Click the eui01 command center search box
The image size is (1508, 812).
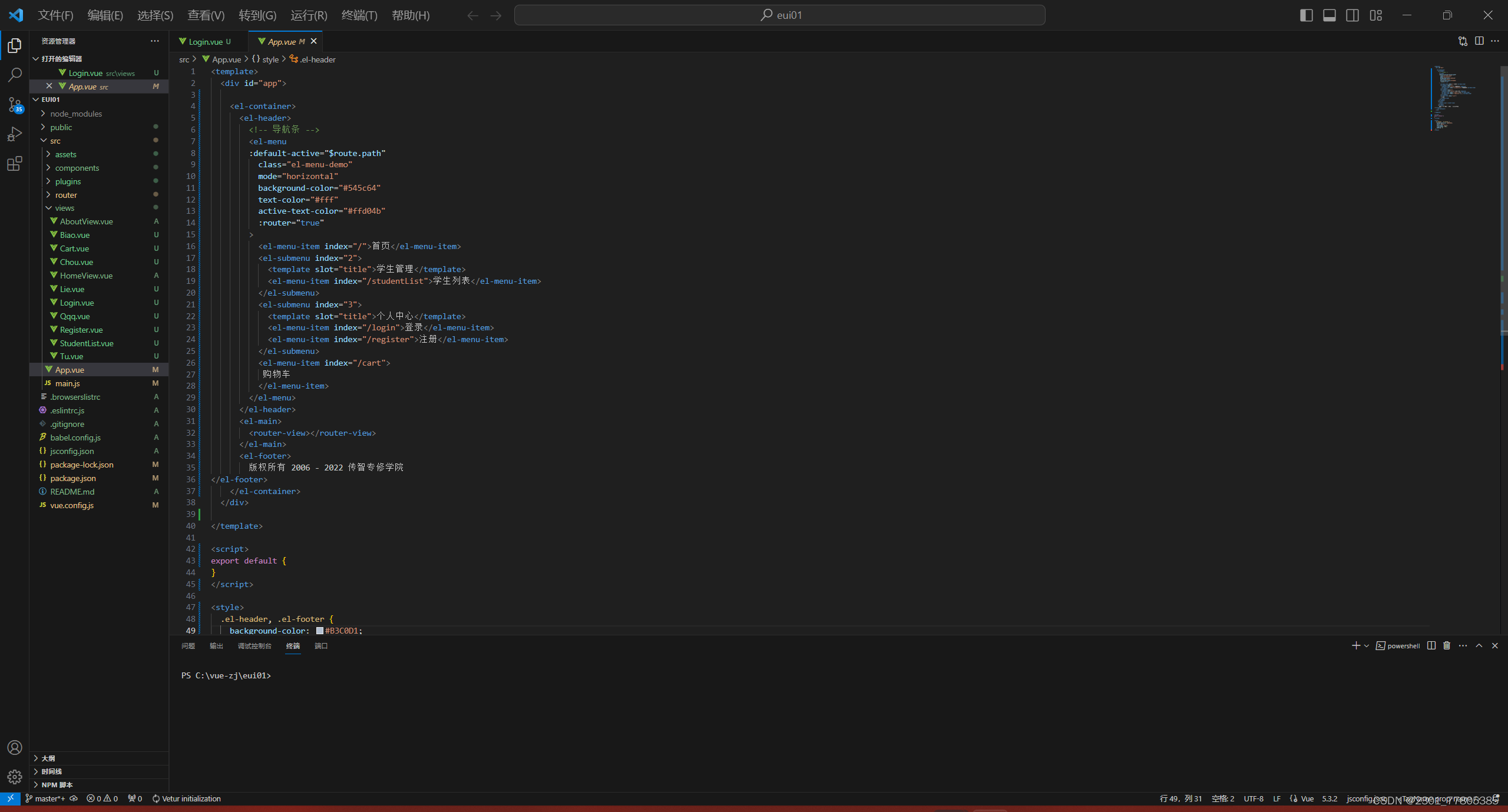pos(779,15)
